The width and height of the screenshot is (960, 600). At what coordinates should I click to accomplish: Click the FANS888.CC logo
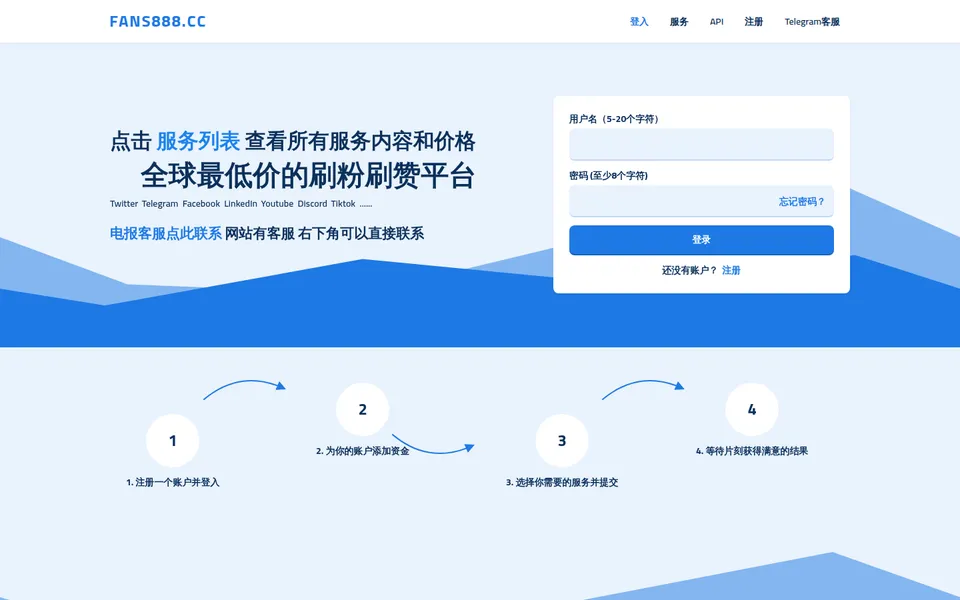[x=157, y=21]
